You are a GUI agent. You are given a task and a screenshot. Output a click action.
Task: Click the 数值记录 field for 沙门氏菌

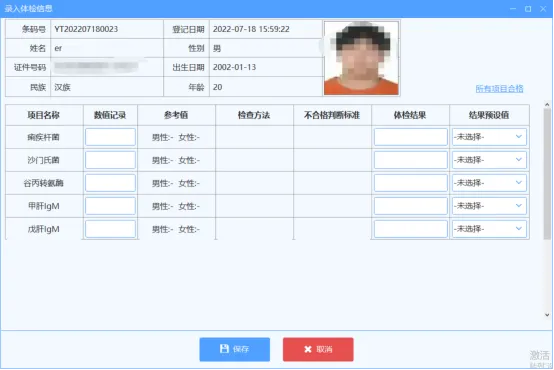pyautogui.click(x=110, y=160)
